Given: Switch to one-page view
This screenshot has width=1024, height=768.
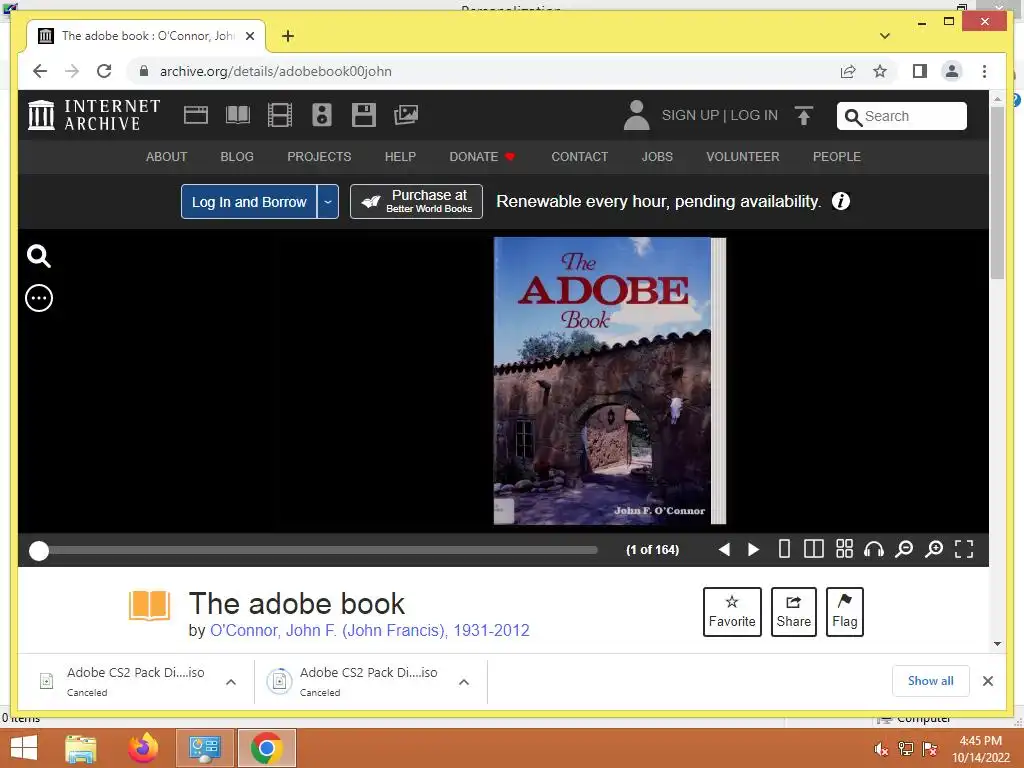Looking at the screenshot, I should pyautogui.click(x=784, y=549).
